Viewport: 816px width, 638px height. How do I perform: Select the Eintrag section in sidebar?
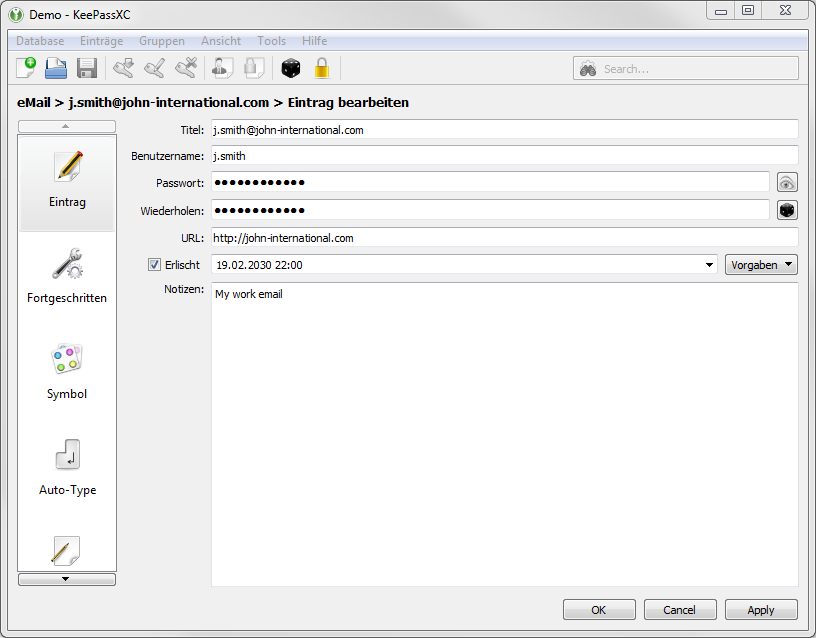[x=67, y=183]
